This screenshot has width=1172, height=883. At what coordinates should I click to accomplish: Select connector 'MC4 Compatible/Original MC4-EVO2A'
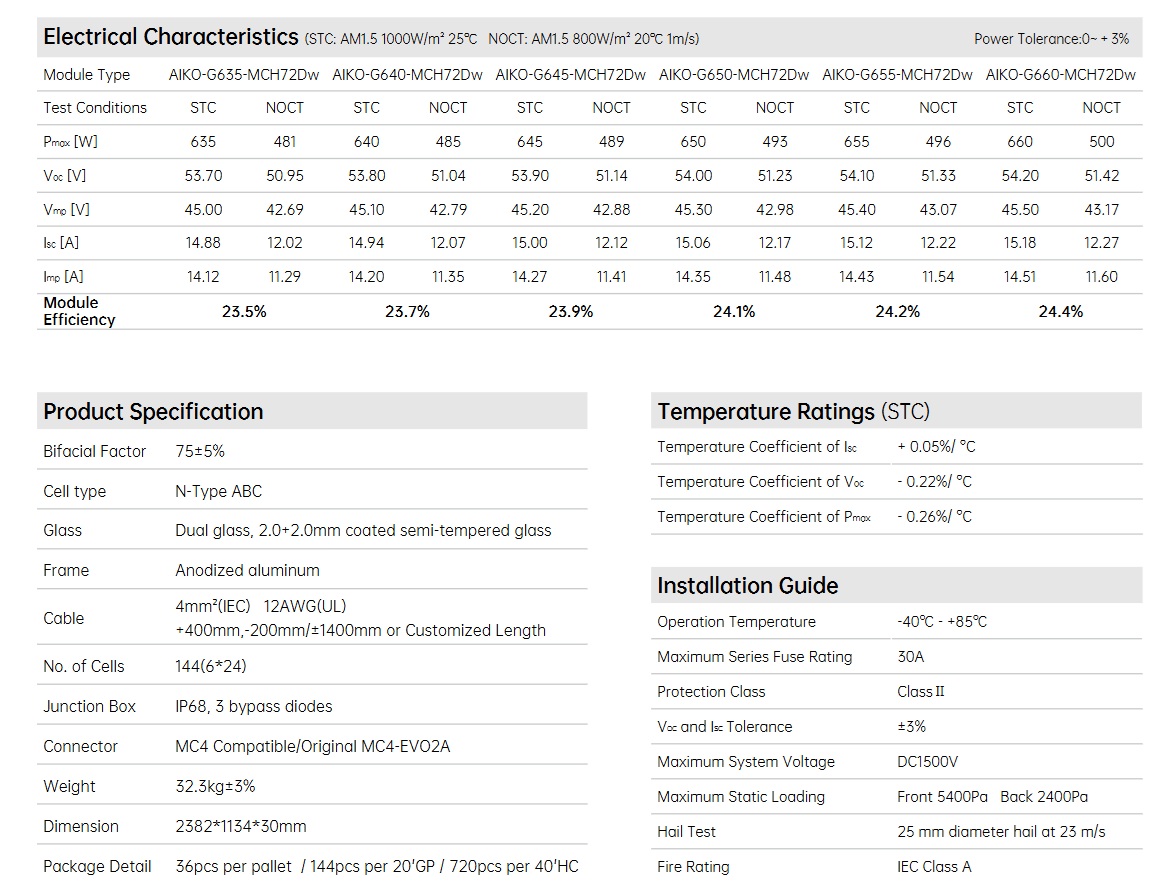pyautogui.click(x=312, y=746)
